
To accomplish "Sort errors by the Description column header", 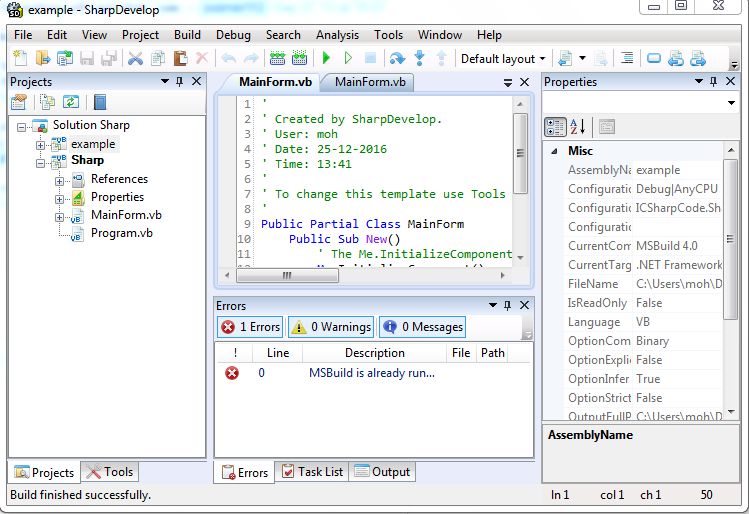I will point(374,353).
